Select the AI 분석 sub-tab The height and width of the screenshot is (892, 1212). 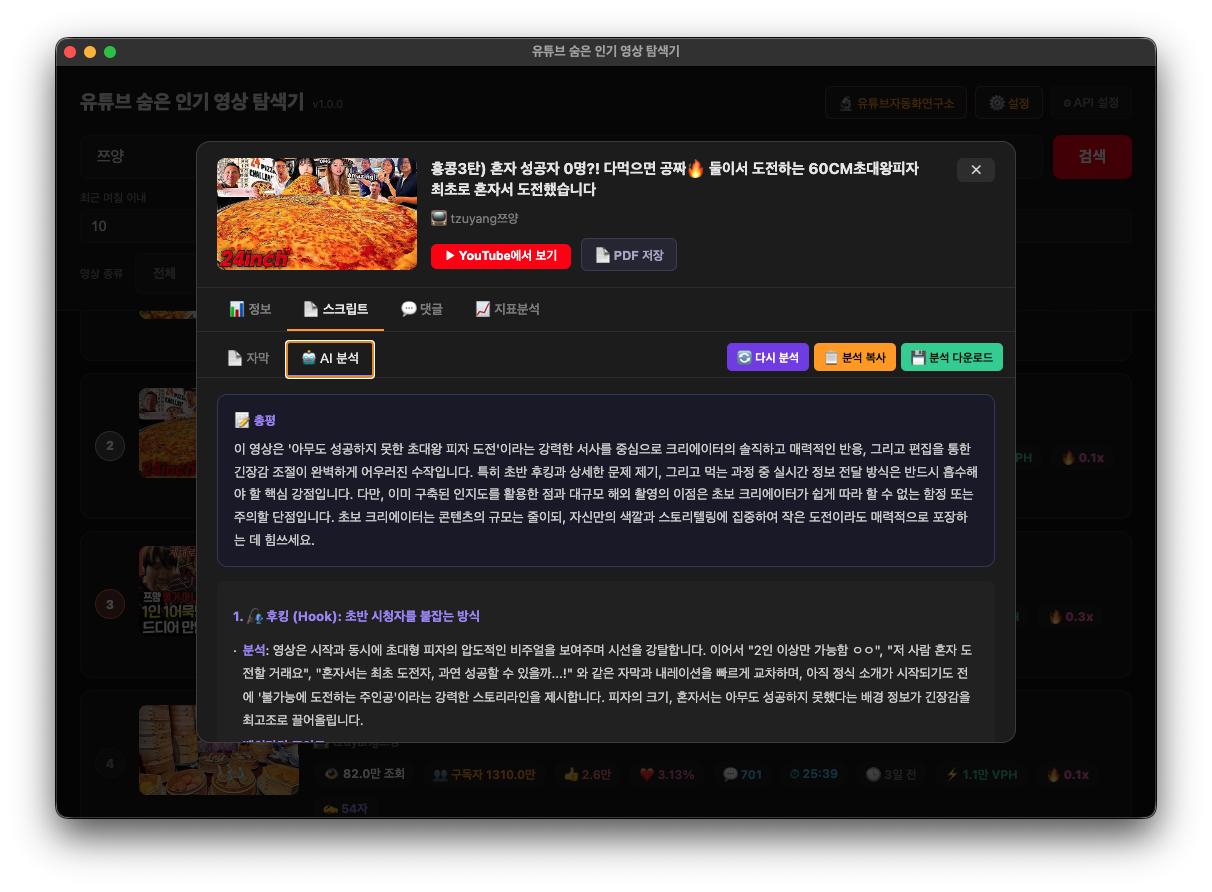[x=330, y=359]
